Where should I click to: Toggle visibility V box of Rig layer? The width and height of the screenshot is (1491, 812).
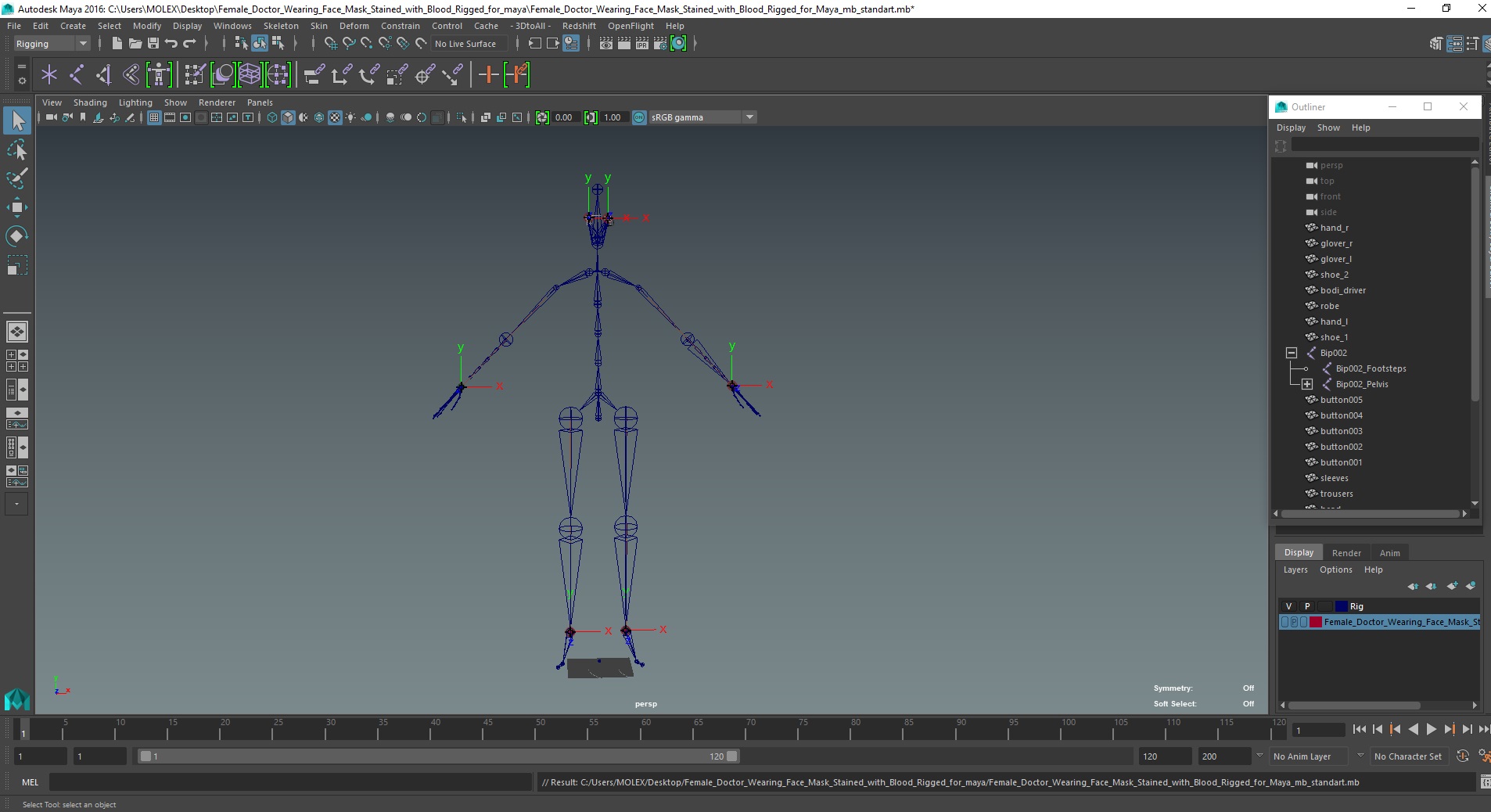pyautogui.click(x=1288, y=606)
